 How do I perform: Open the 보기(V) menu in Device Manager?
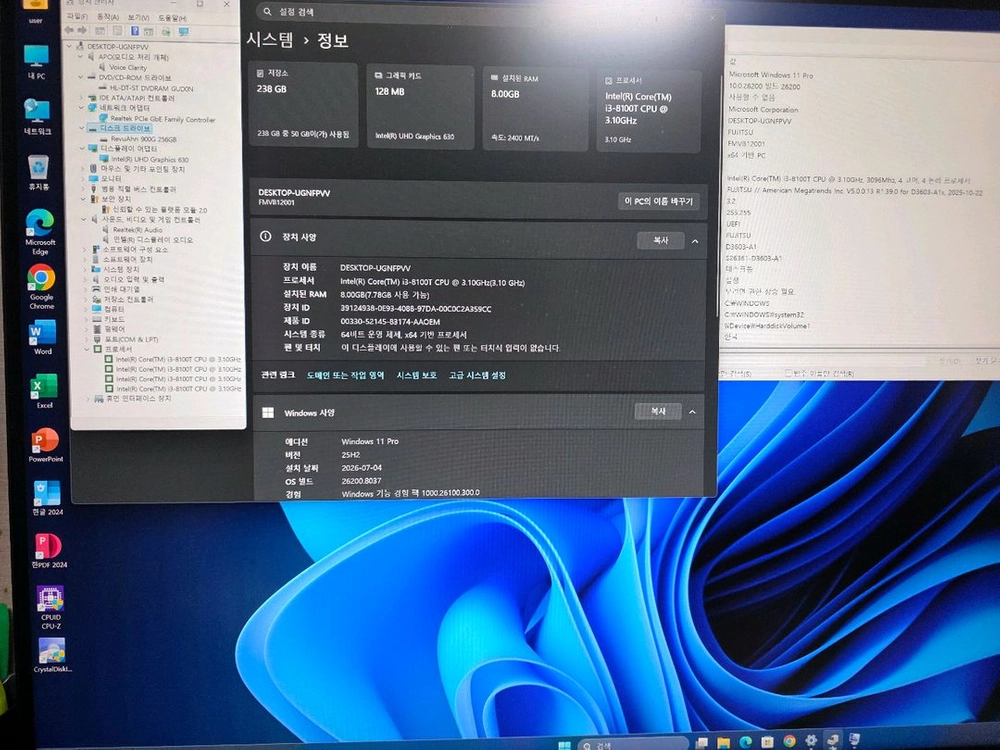138,18
